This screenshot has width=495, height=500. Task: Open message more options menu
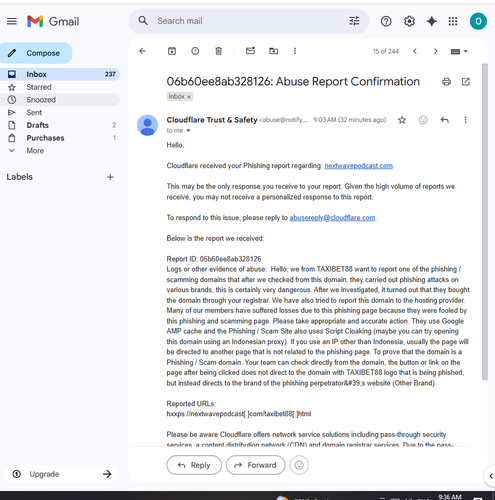coord(465,120)
